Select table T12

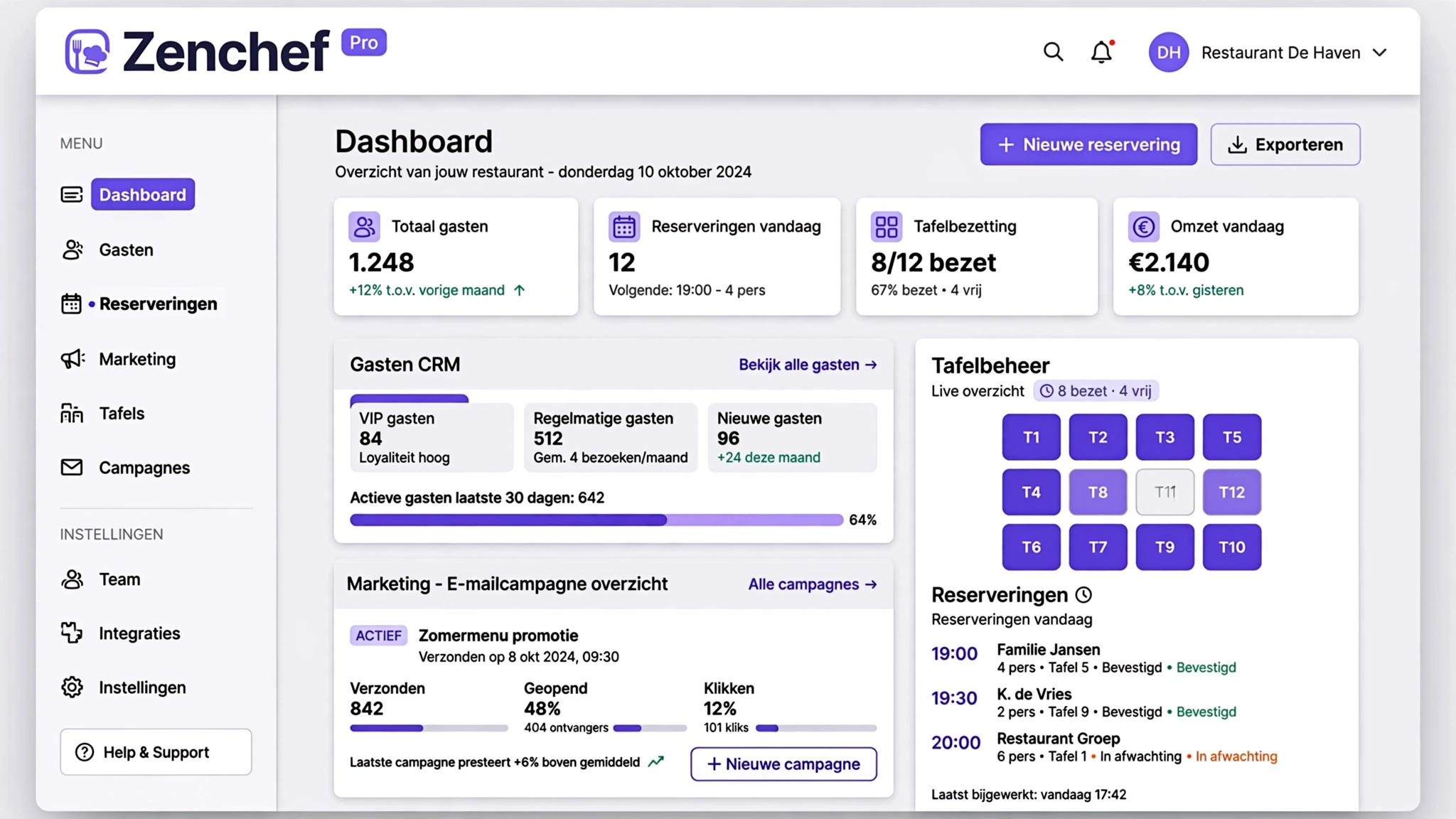(x=1232, y=492)
